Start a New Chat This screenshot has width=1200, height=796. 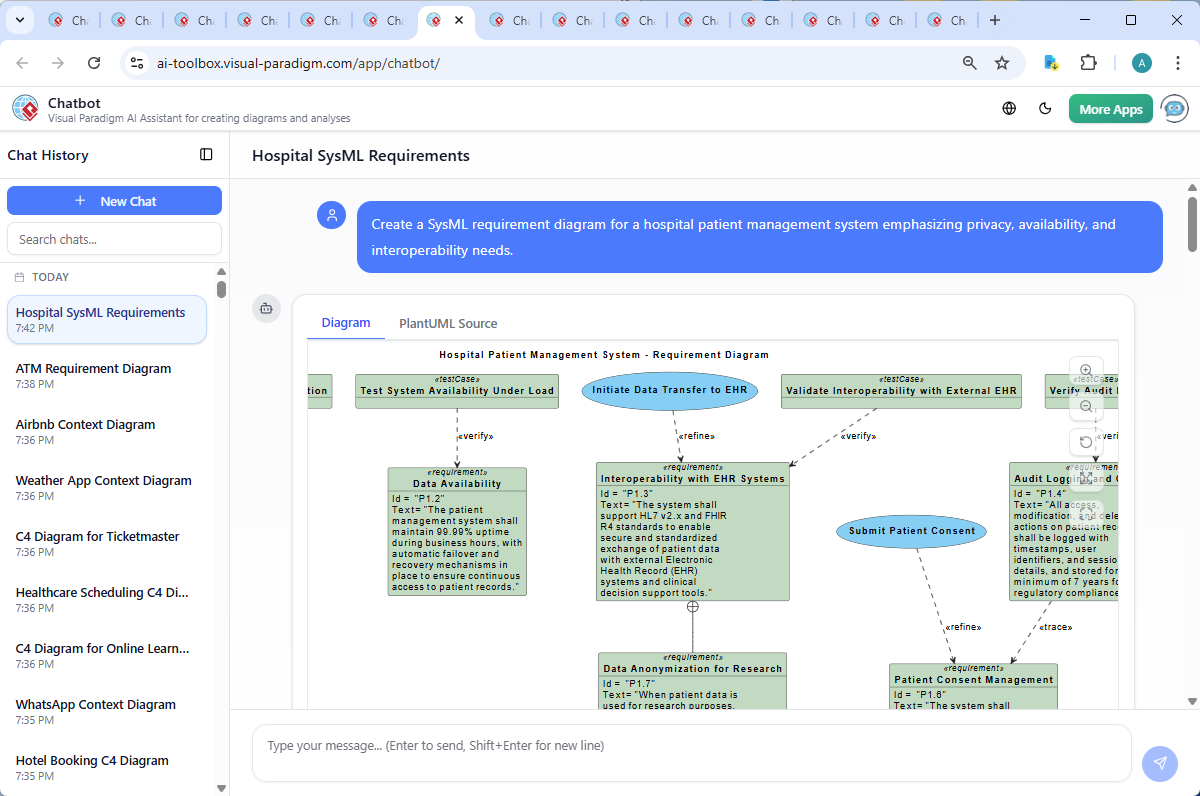[x=114, y=200]
